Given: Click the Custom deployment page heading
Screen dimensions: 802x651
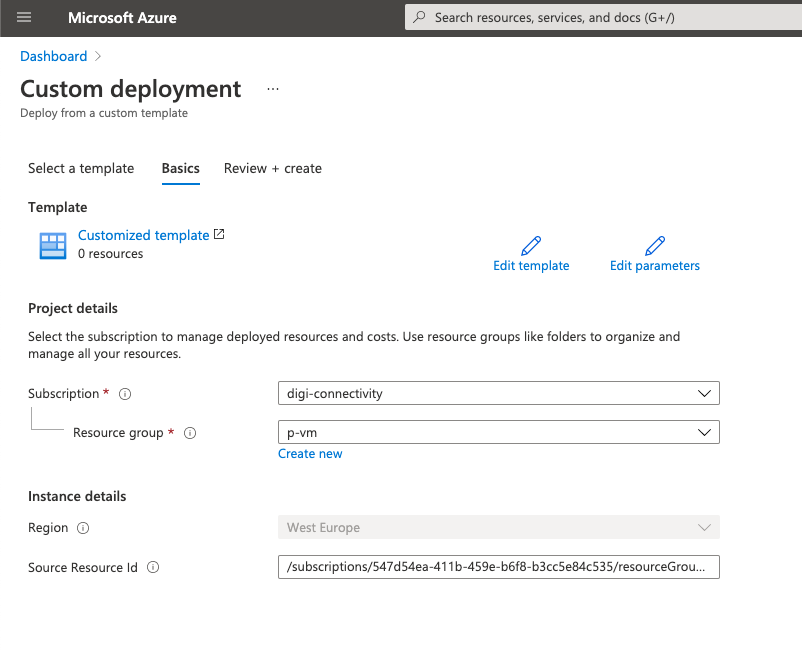Looking at the screenshot, I should (130, 89).
